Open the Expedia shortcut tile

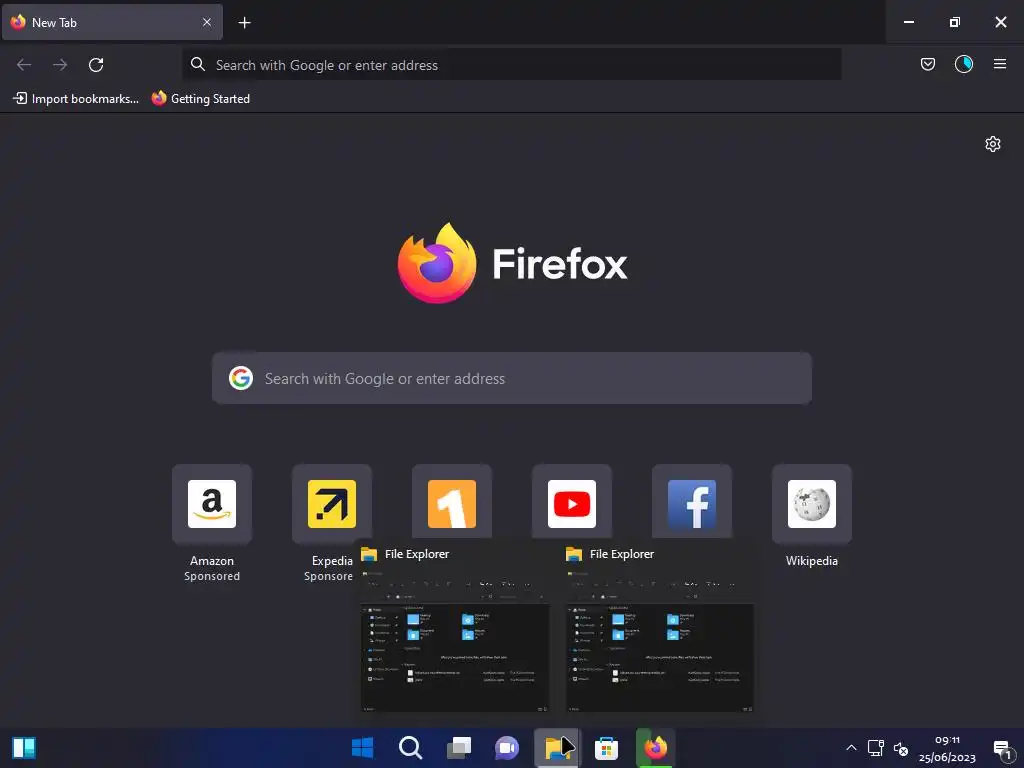[x=332, y=504]
